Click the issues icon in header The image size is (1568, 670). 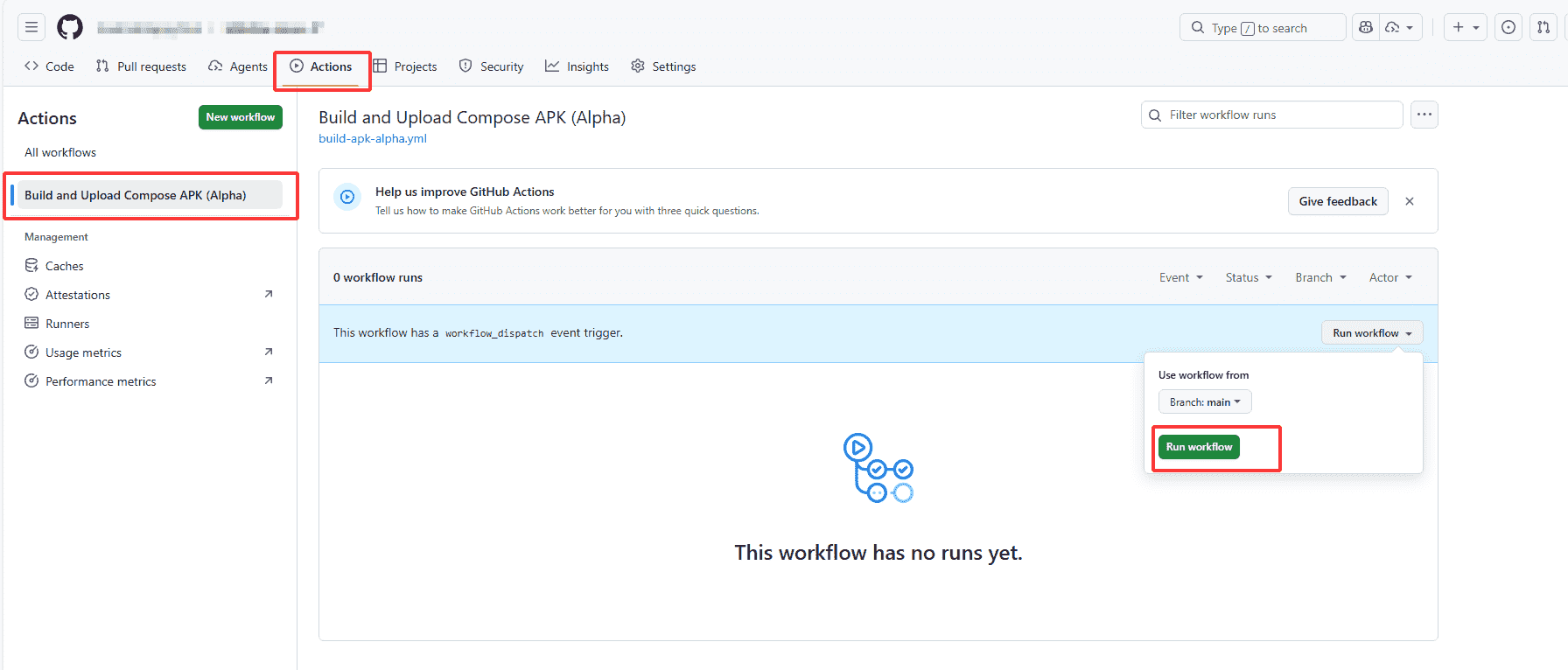[1508, 27]
